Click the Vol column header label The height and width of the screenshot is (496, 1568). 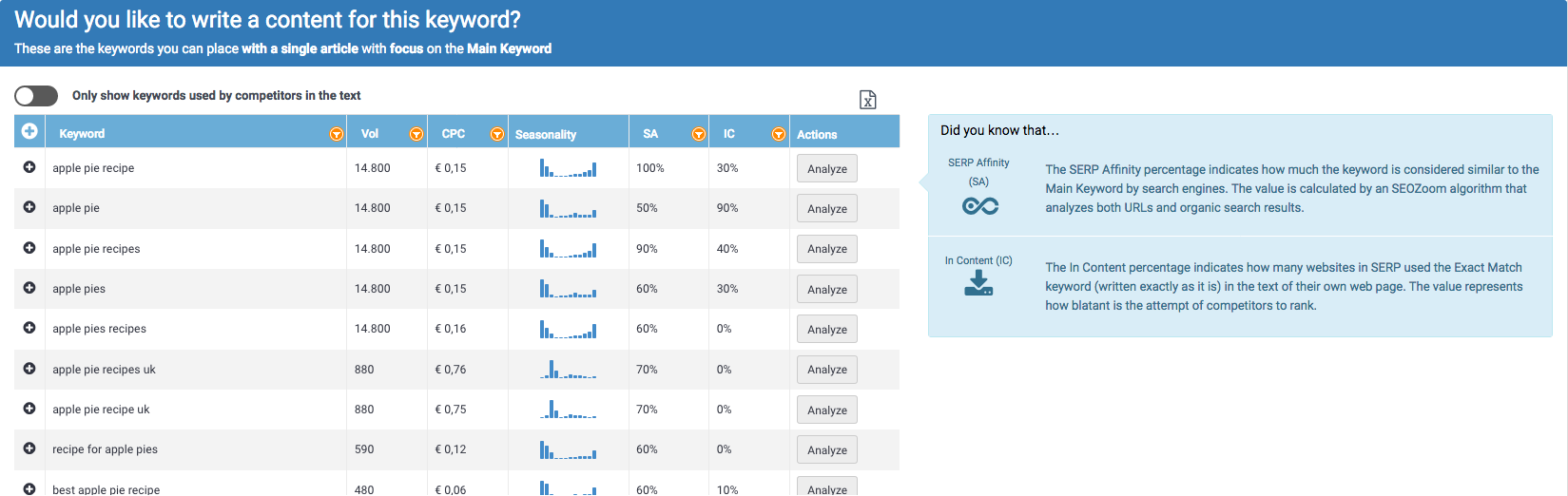370,134
